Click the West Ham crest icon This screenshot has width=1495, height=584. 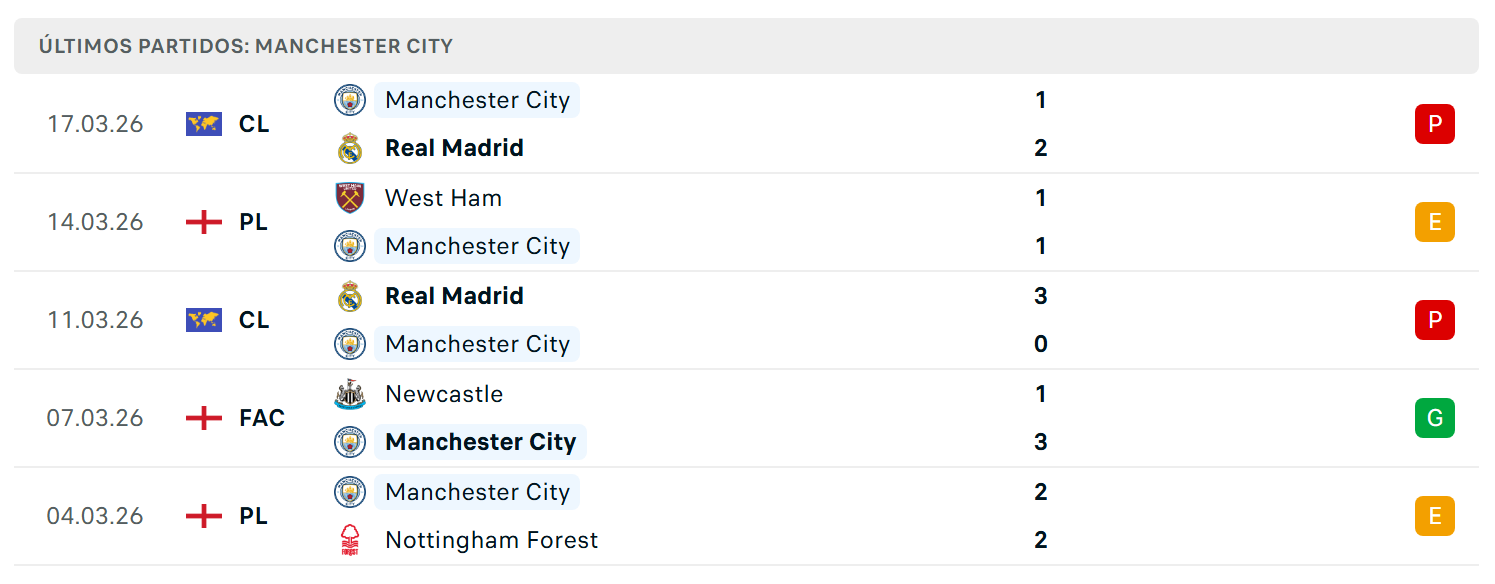point(349,198)
